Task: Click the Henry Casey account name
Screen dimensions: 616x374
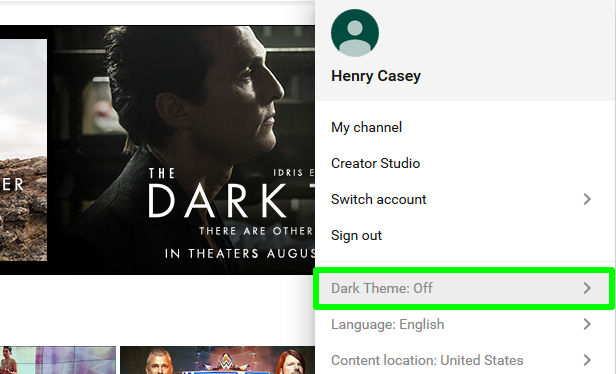Action: pyautogui.click(x=376, y=76)
